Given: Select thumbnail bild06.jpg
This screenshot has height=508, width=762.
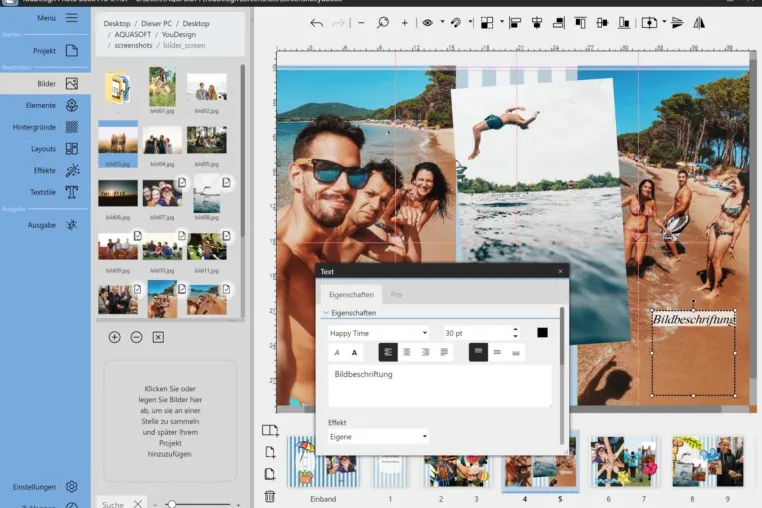Looking at the screenshot, I should pos(118,198).
